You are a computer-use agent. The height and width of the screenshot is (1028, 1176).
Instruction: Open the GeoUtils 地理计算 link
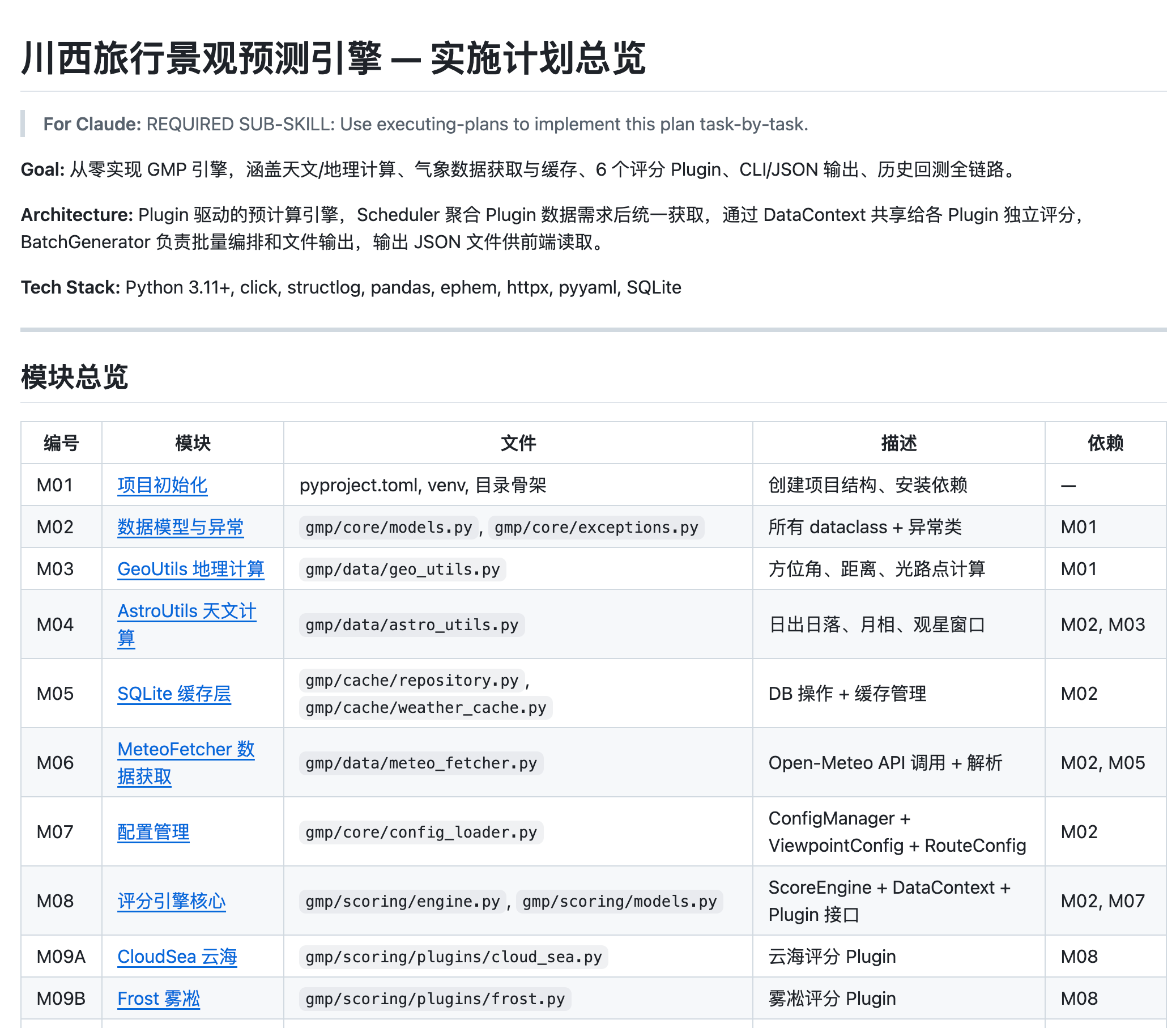[191, 568]
